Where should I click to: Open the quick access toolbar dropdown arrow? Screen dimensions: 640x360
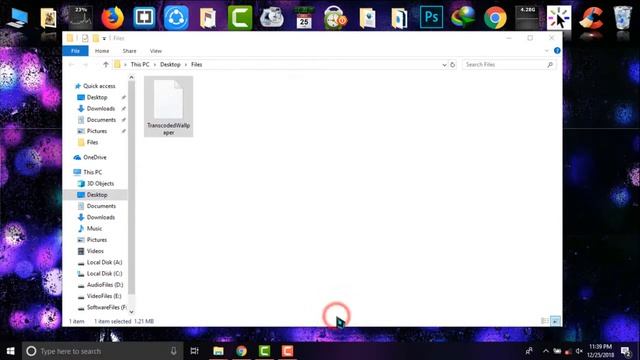pos(104,38)
